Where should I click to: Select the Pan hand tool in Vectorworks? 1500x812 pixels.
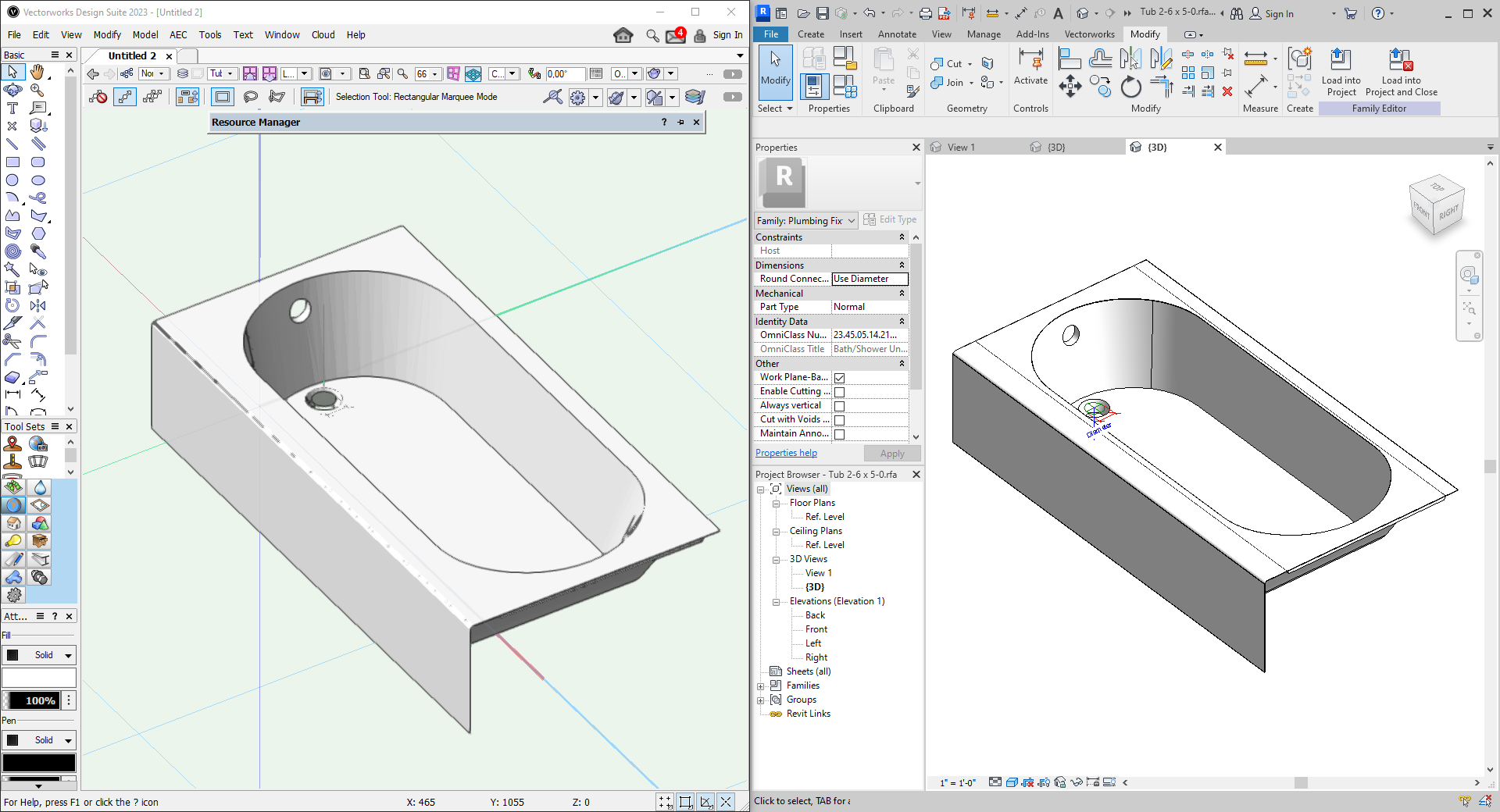[37, 72]
